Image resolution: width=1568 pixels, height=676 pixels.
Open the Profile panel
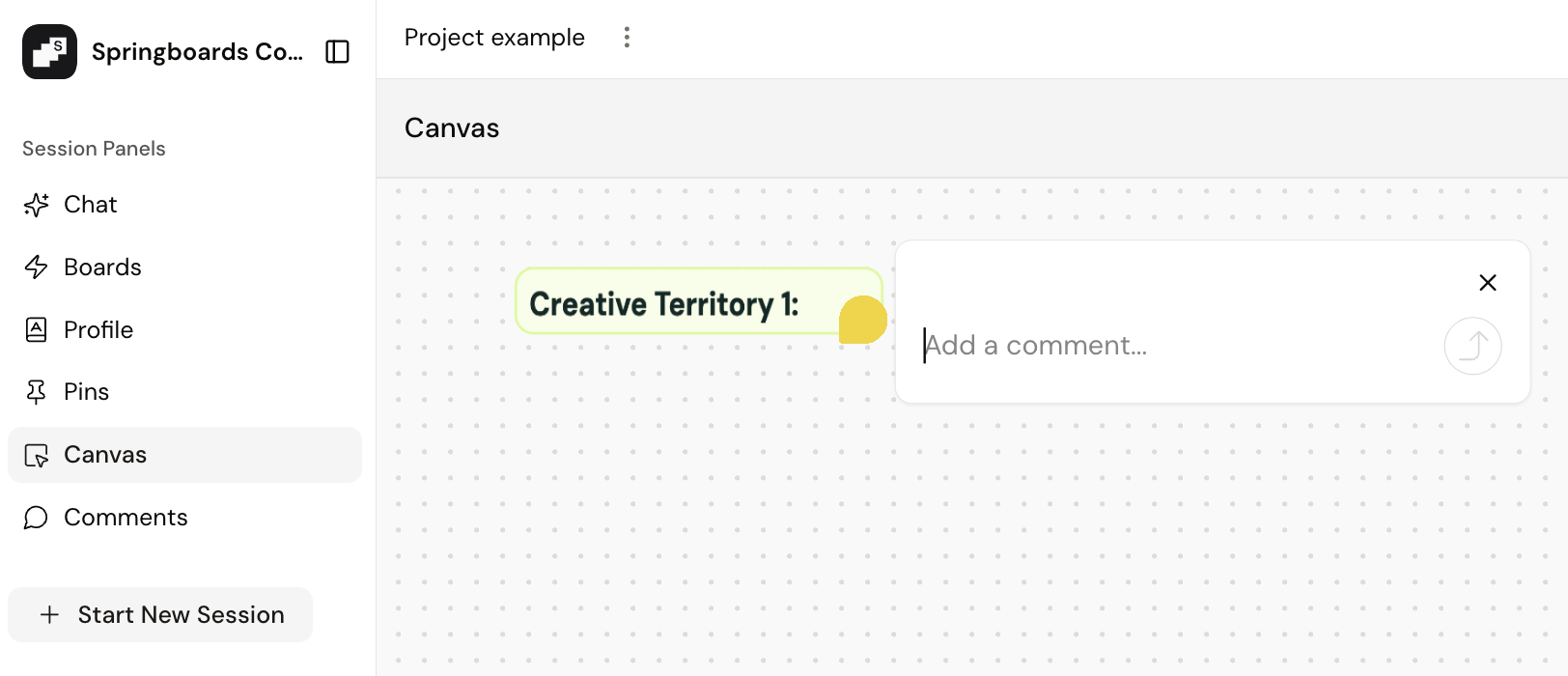[98, 330]
